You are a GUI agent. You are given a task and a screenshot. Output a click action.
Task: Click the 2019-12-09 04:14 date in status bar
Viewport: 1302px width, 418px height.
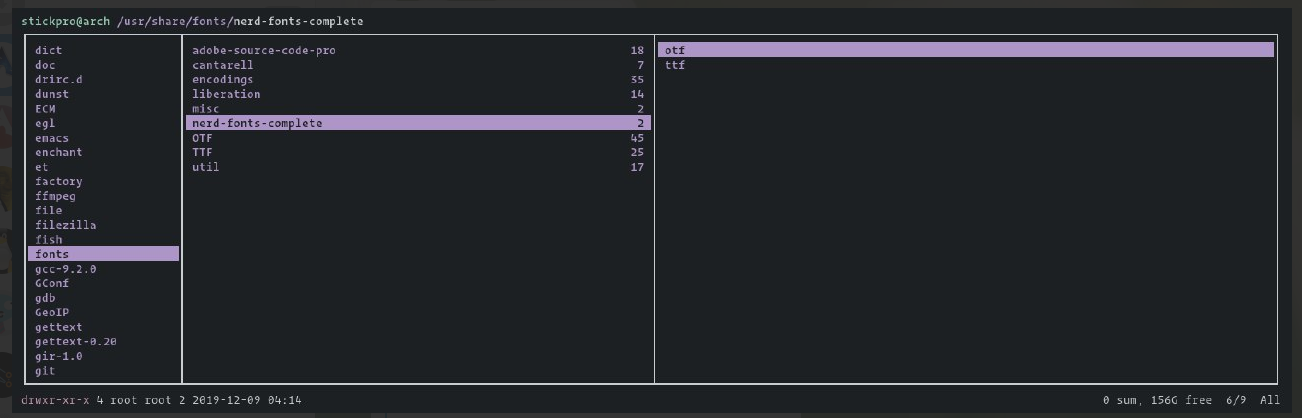point(246,400)
